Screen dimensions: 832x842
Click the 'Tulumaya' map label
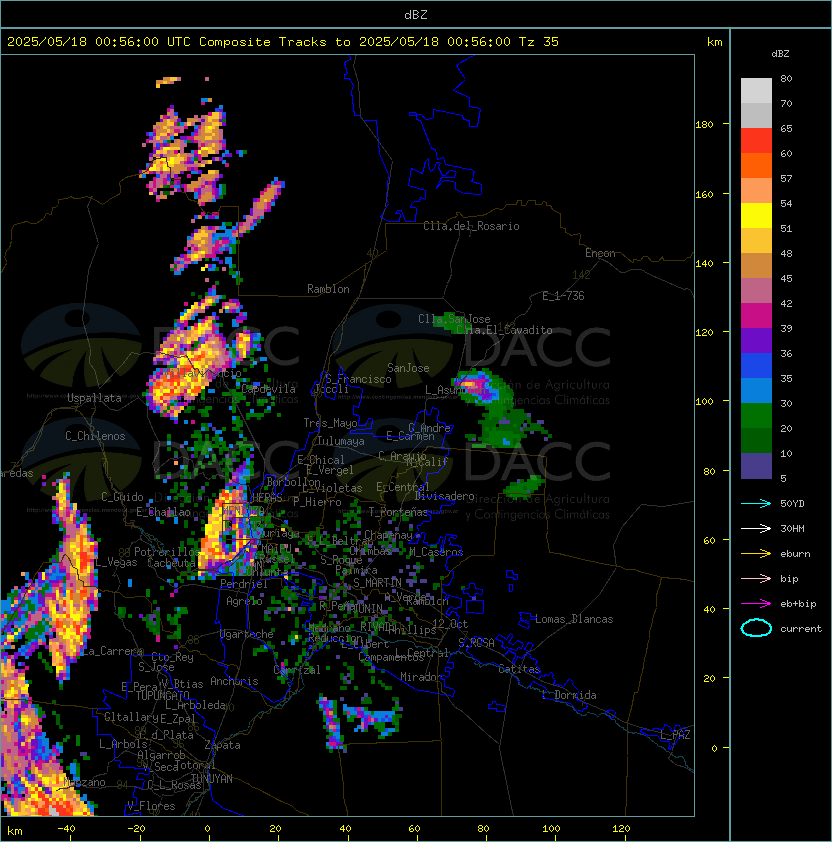coord(341,441)
